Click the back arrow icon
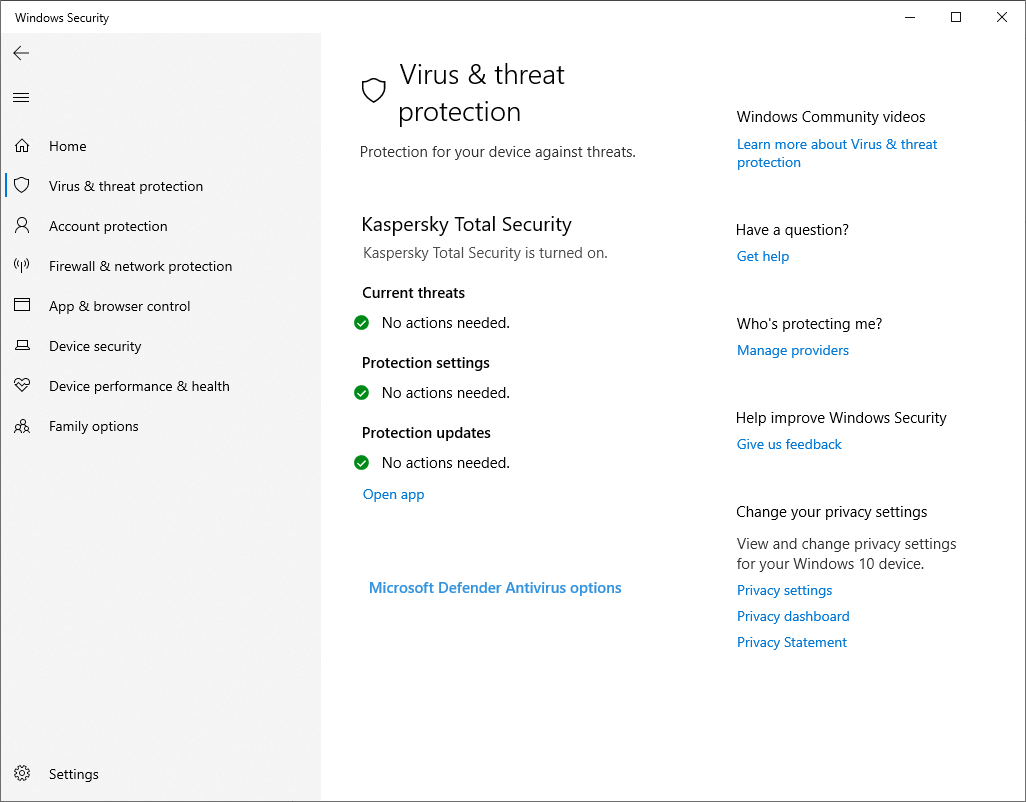This screenshot has height=802, width=1026. [x=21, y=53]
